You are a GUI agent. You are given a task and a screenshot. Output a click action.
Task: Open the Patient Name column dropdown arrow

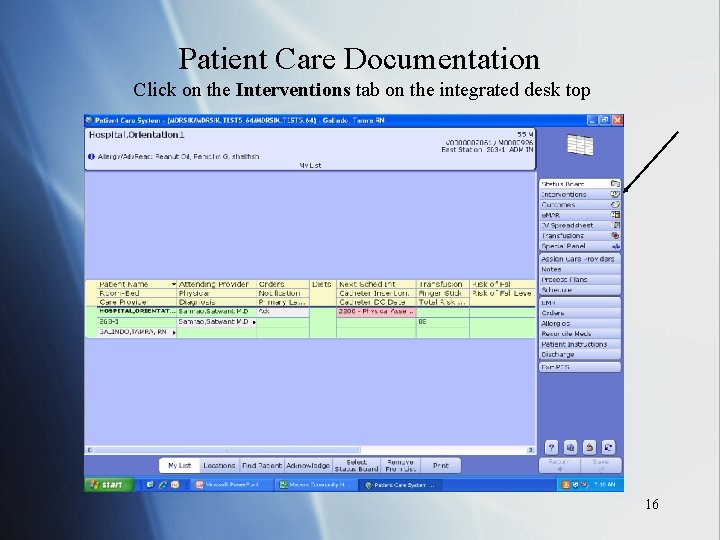[174, 284]
